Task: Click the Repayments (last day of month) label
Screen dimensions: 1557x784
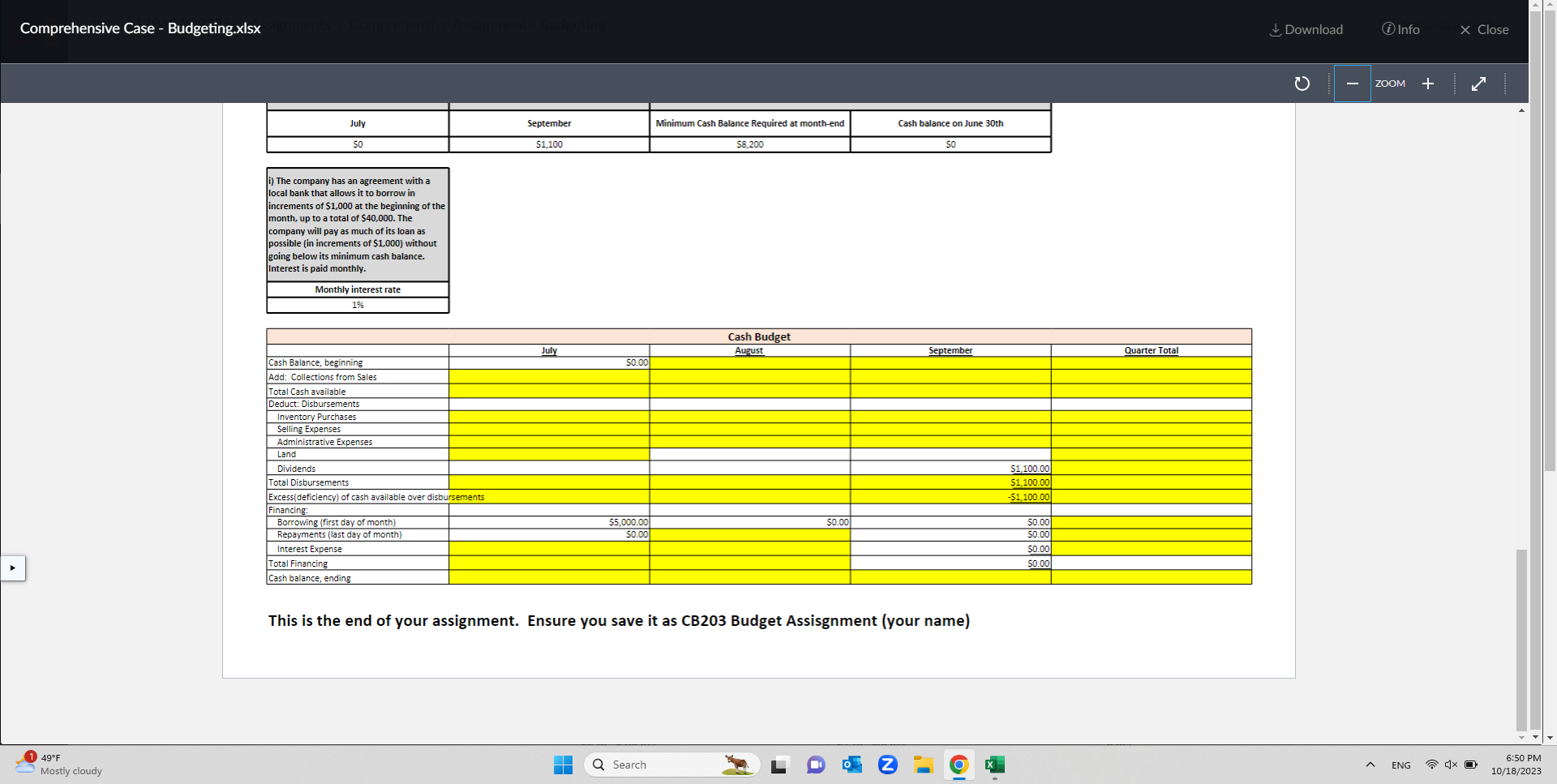Action: pyautogui.click(x=339, y=534)
